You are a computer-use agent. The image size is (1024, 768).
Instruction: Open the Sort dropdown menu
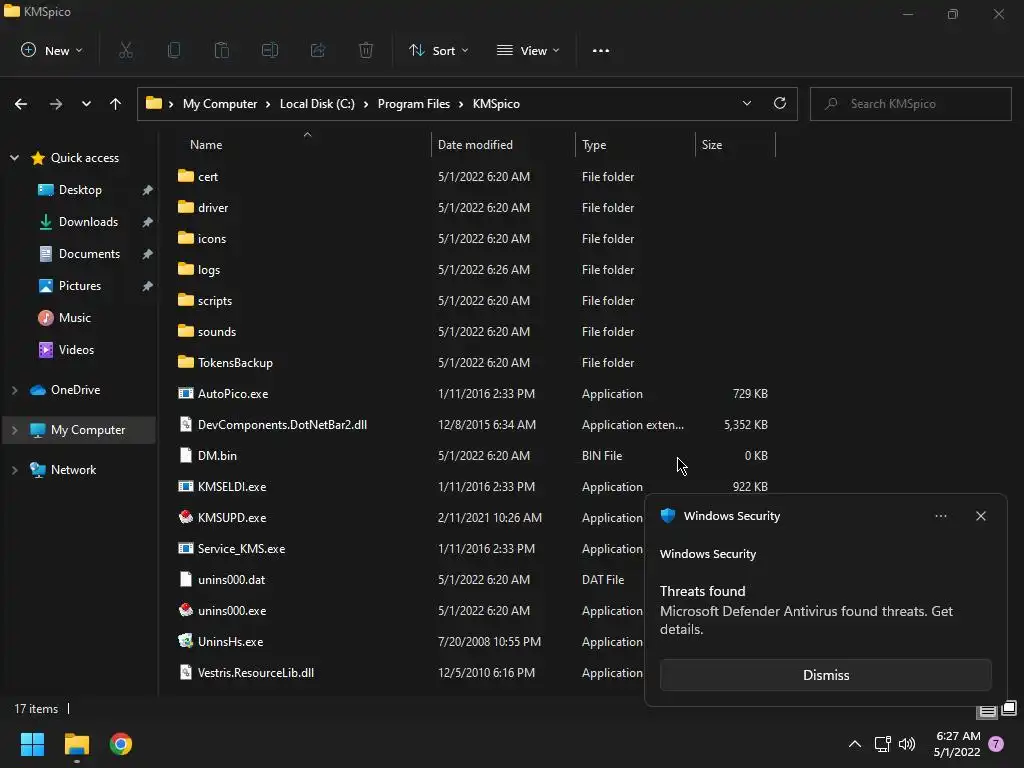(x=438, y=50)
